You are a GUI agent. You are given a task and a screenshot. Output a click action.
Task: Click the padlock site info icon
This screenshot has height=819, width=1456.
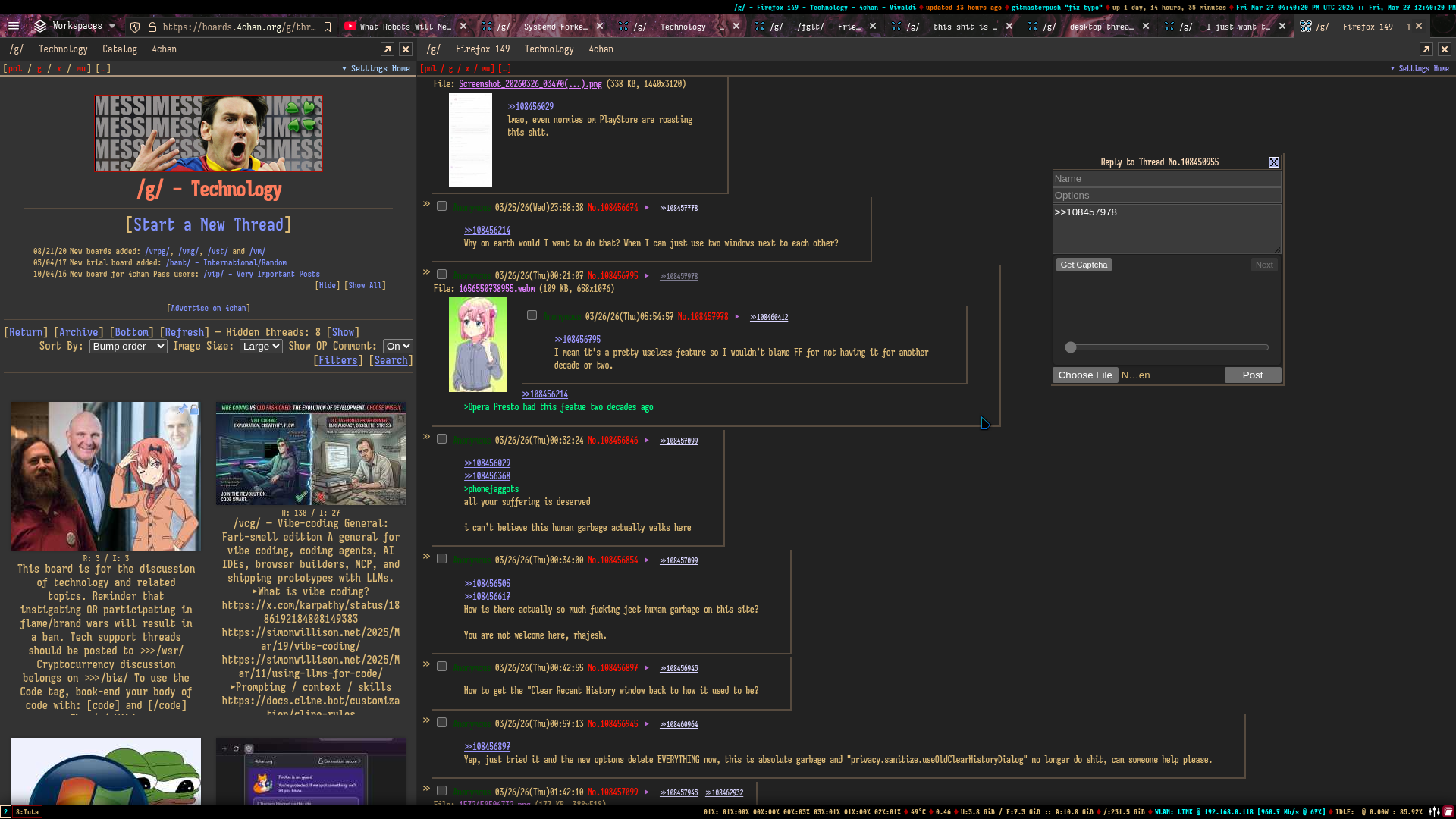pyautogui.click(x=152, y=27)
